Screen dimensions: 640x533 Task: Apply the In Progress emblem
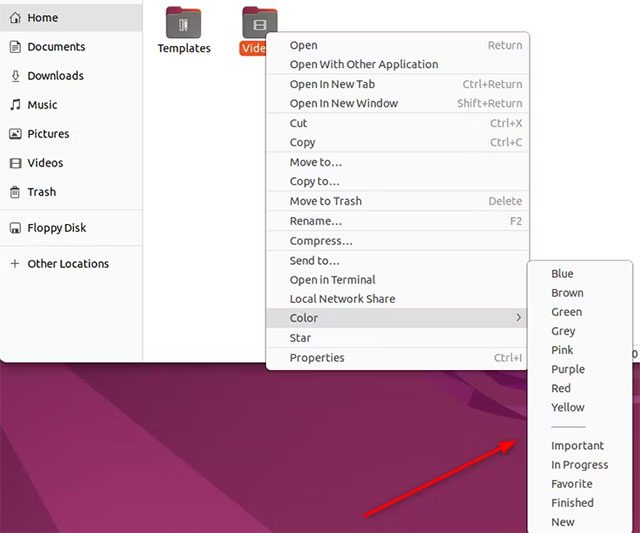coord(580,464)
